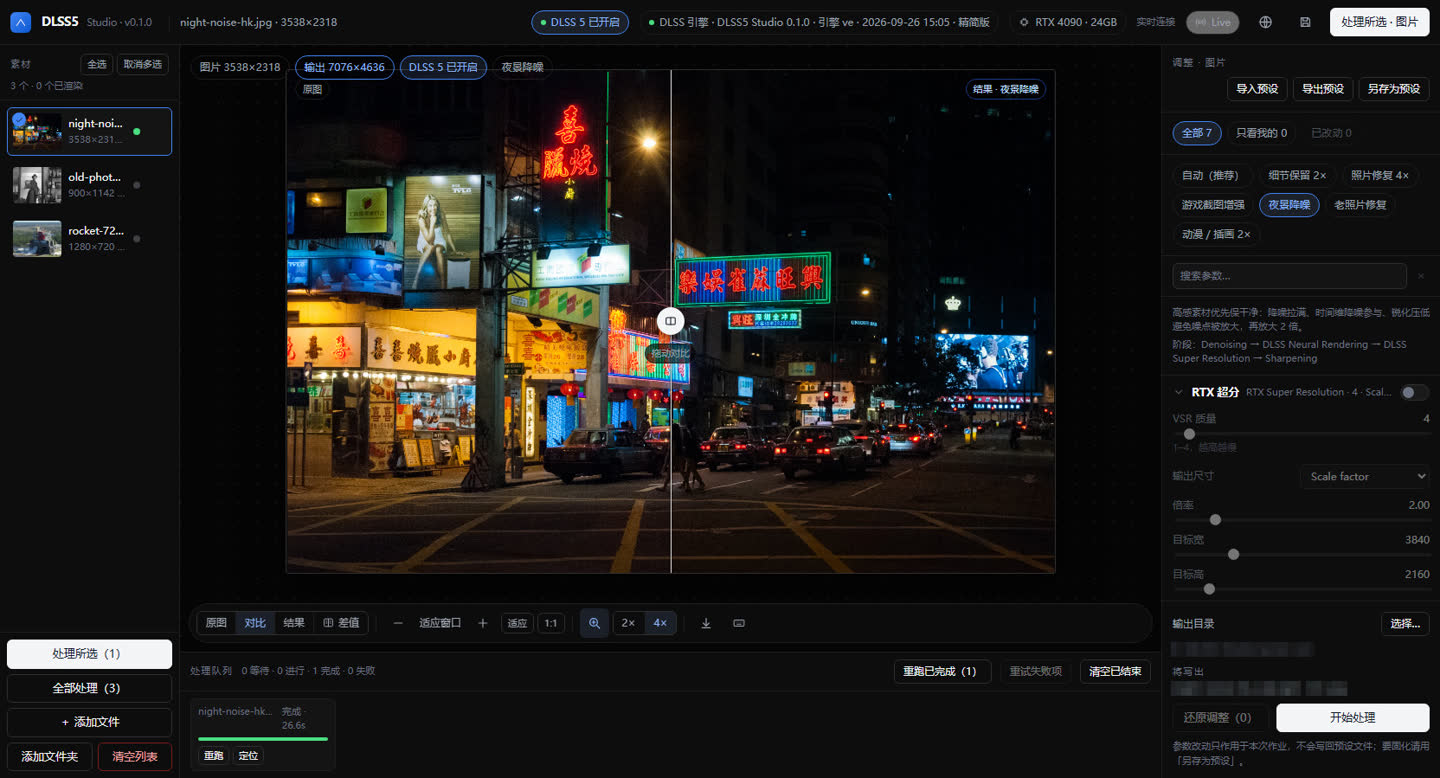Select the 全部 7 filter tab
The width and height of the screenshot is (1440, 778).
pos(1197,133)
